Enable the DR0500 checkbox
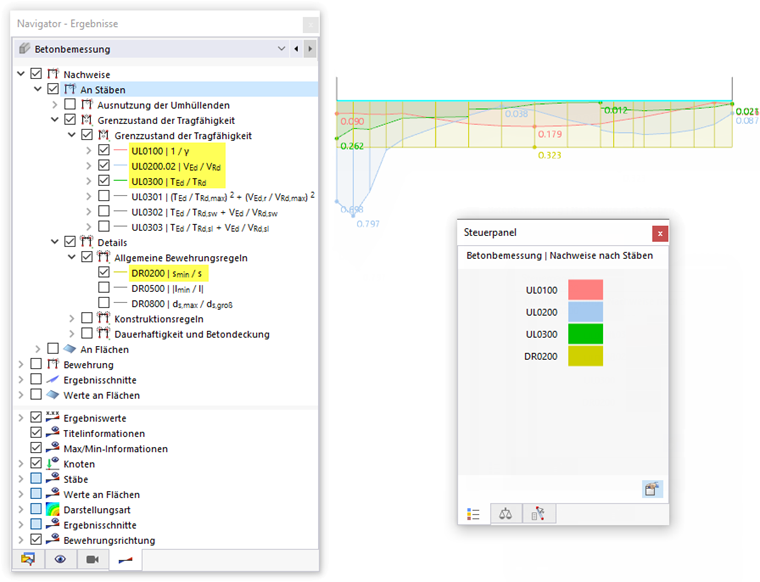 click(x=104, y=288)
